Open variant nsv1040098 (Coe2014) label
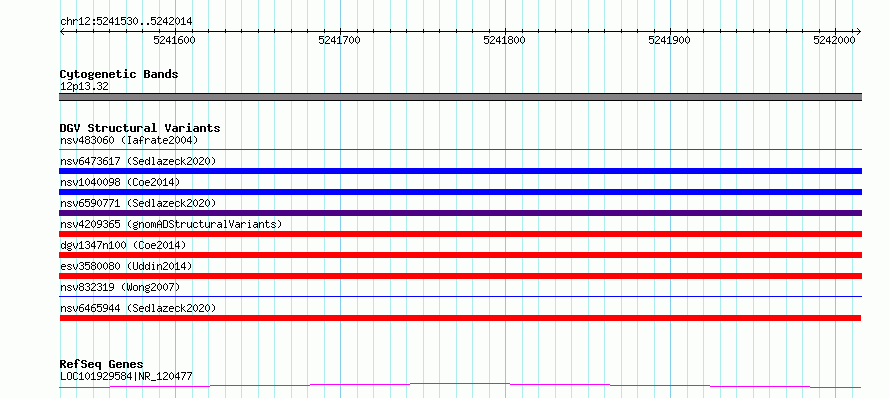 120,182
